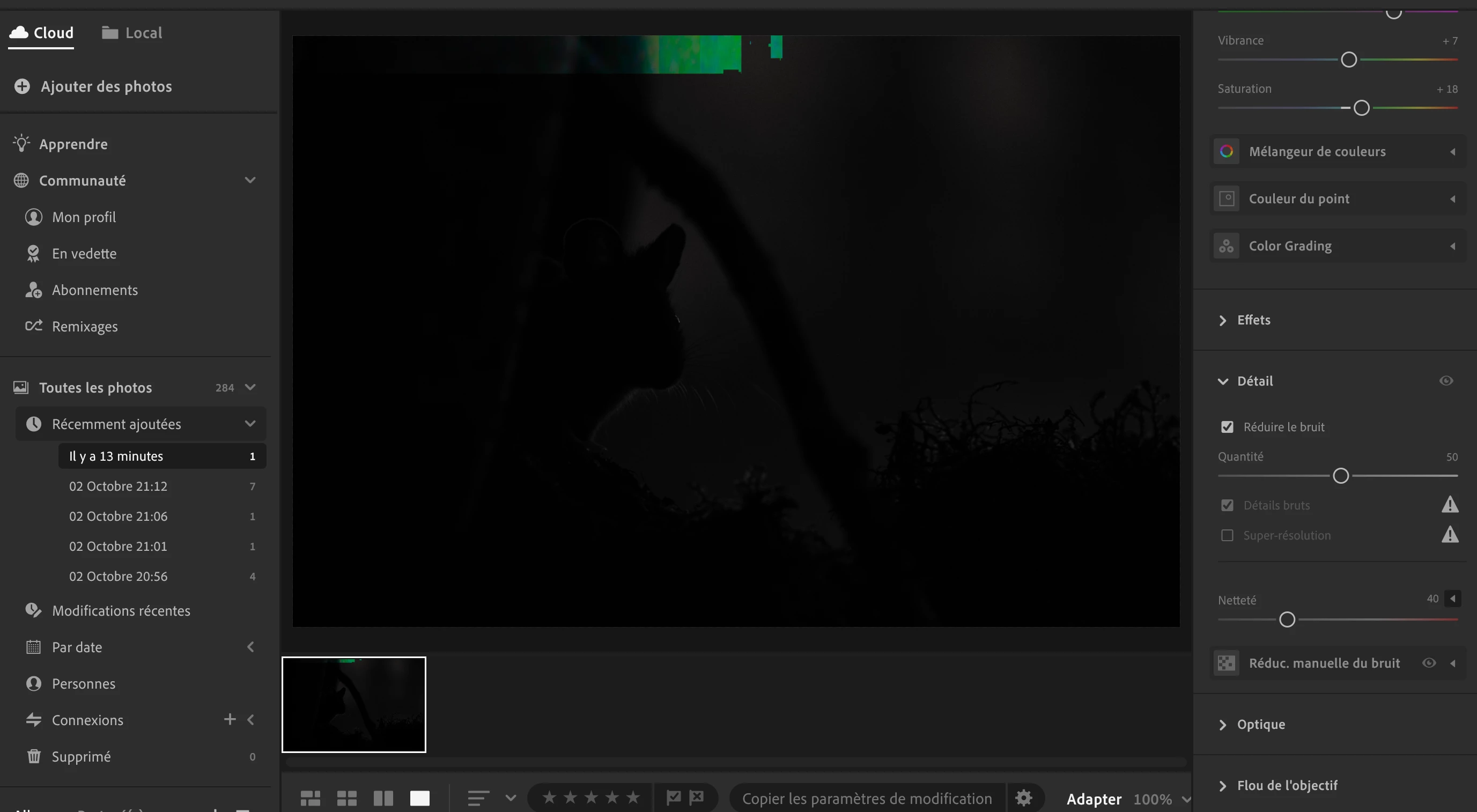1477x812 pixels.
Task: Toggle Détail panel eye visibility
Action: coord(1446,381)
